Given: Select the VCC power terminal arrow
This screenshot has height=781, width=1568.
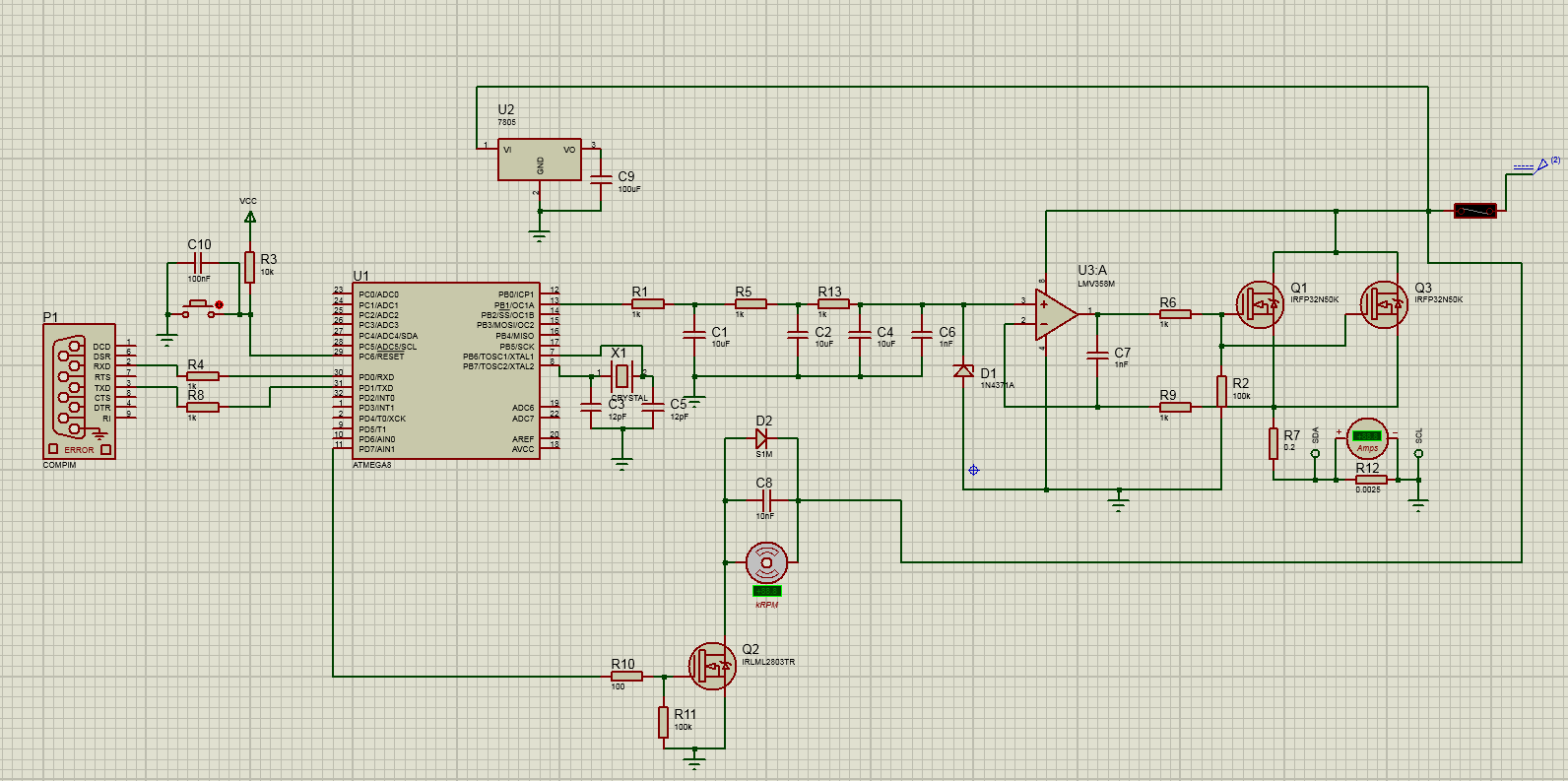Looking at the screenshot, I should 250,217.
